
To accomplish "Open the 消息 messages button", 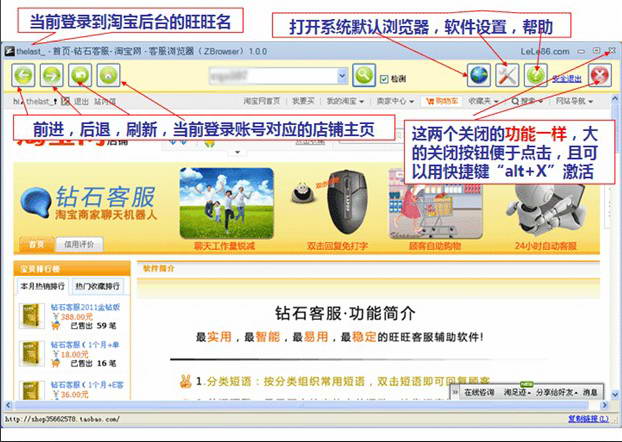I will coord(590,392).
